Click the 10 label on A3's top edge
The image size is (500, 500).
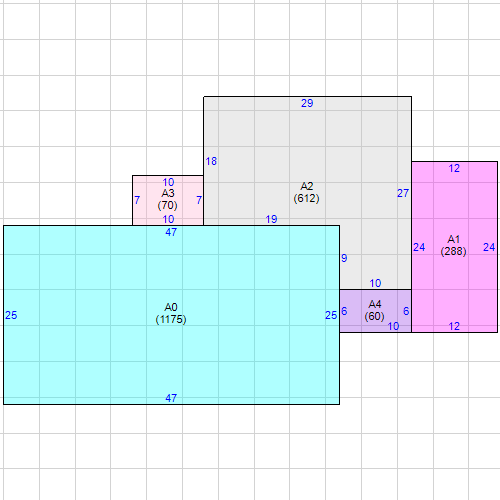pyautogui.click(x=168, y=182)
